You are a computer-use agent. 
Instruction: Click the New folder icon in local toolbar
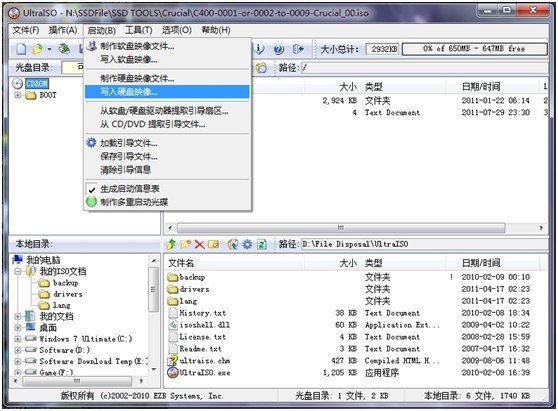[x=185, y=244]
